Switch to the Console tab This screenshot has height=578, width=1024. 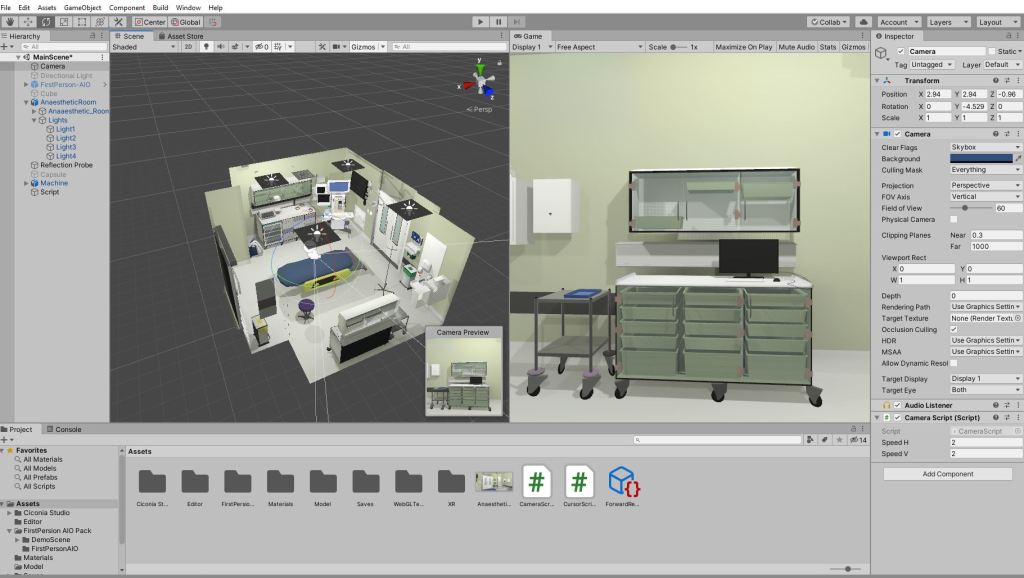[x=67, y=429]
